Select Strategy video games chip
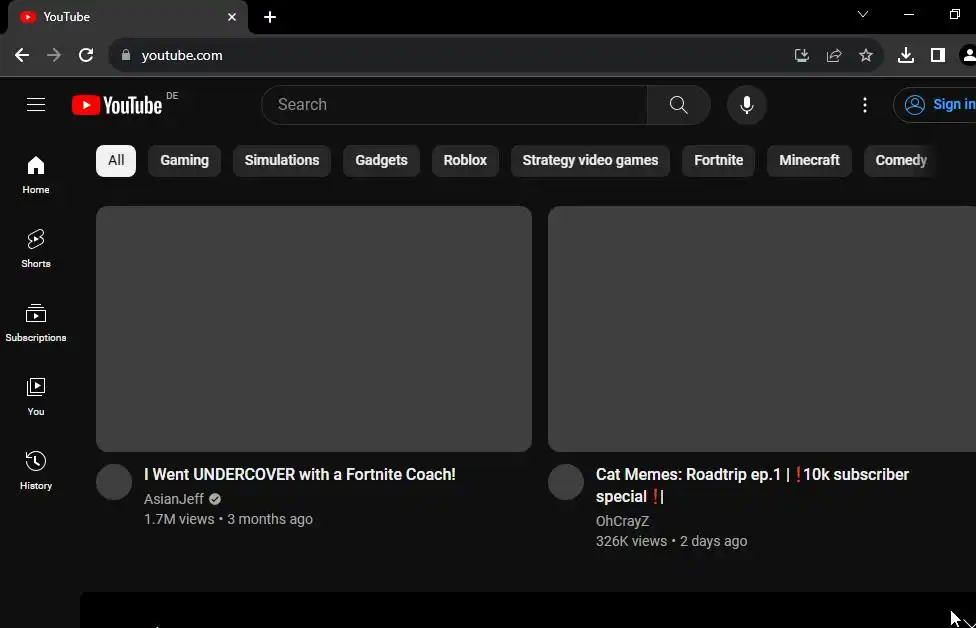The width and height of the screenshot is (976, 628). click(590, 161)
